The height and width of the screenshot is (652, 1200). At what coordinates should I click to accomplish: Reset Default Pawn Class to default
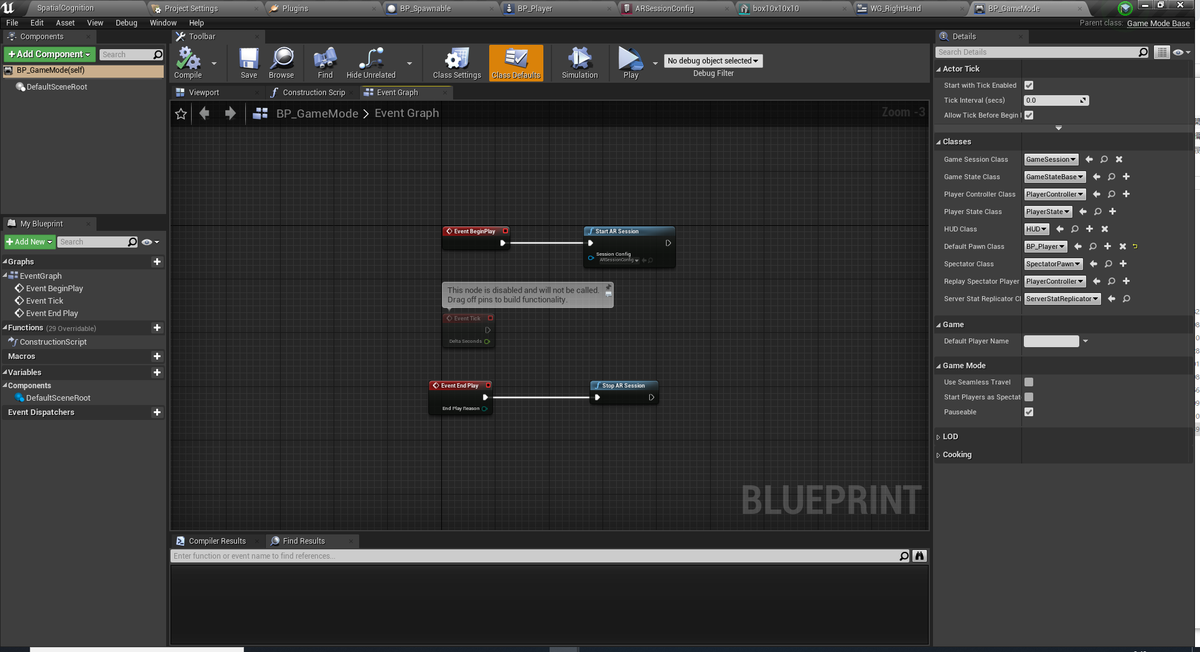[x=1136, y=247]
